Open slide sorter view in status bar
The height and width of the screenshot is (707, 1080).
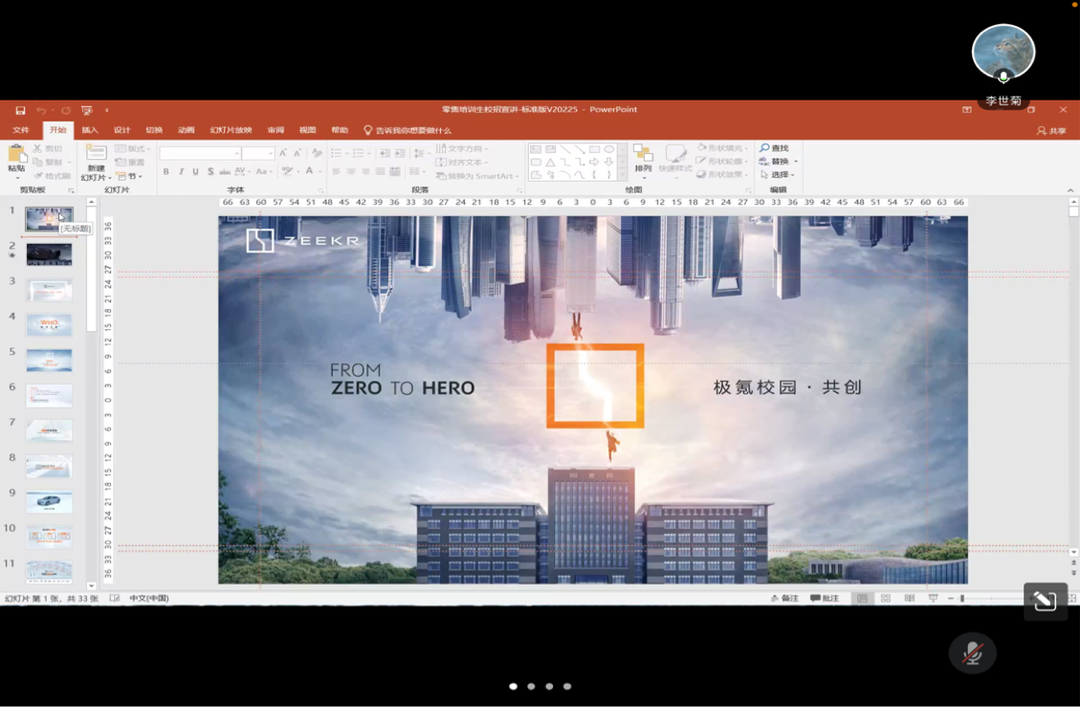point(885,598)
